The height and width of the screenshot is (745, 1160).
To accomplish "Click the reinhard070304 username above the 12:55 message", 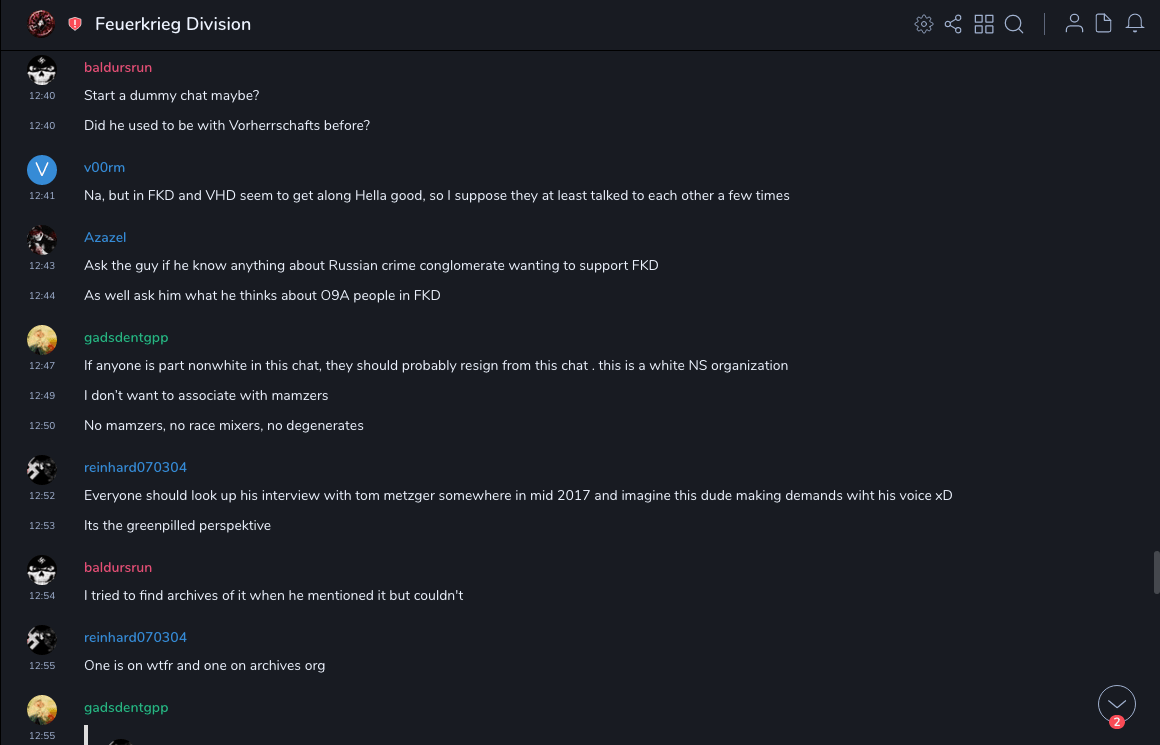I will [135, 637].
